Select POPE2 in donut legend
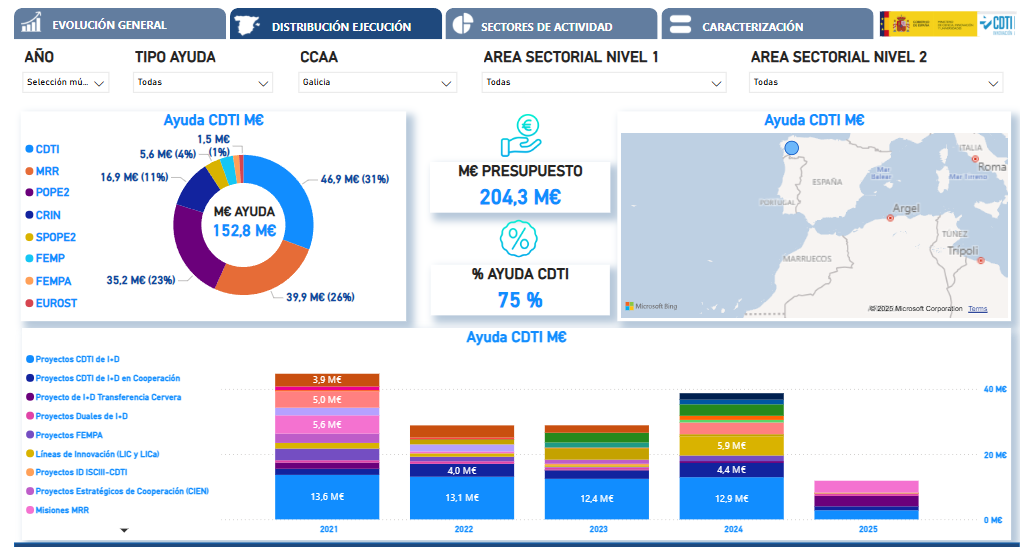1024x547 pixels. [x=48, y=193]
